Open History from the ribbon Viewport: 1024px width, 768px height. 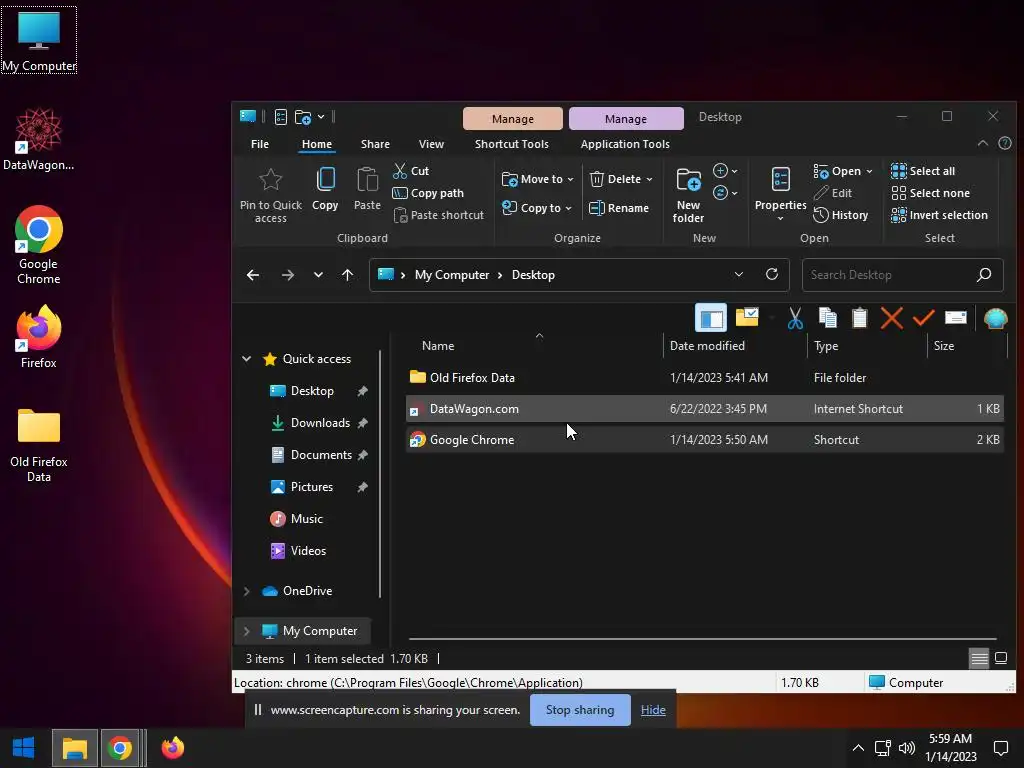[x=840, y=215]
